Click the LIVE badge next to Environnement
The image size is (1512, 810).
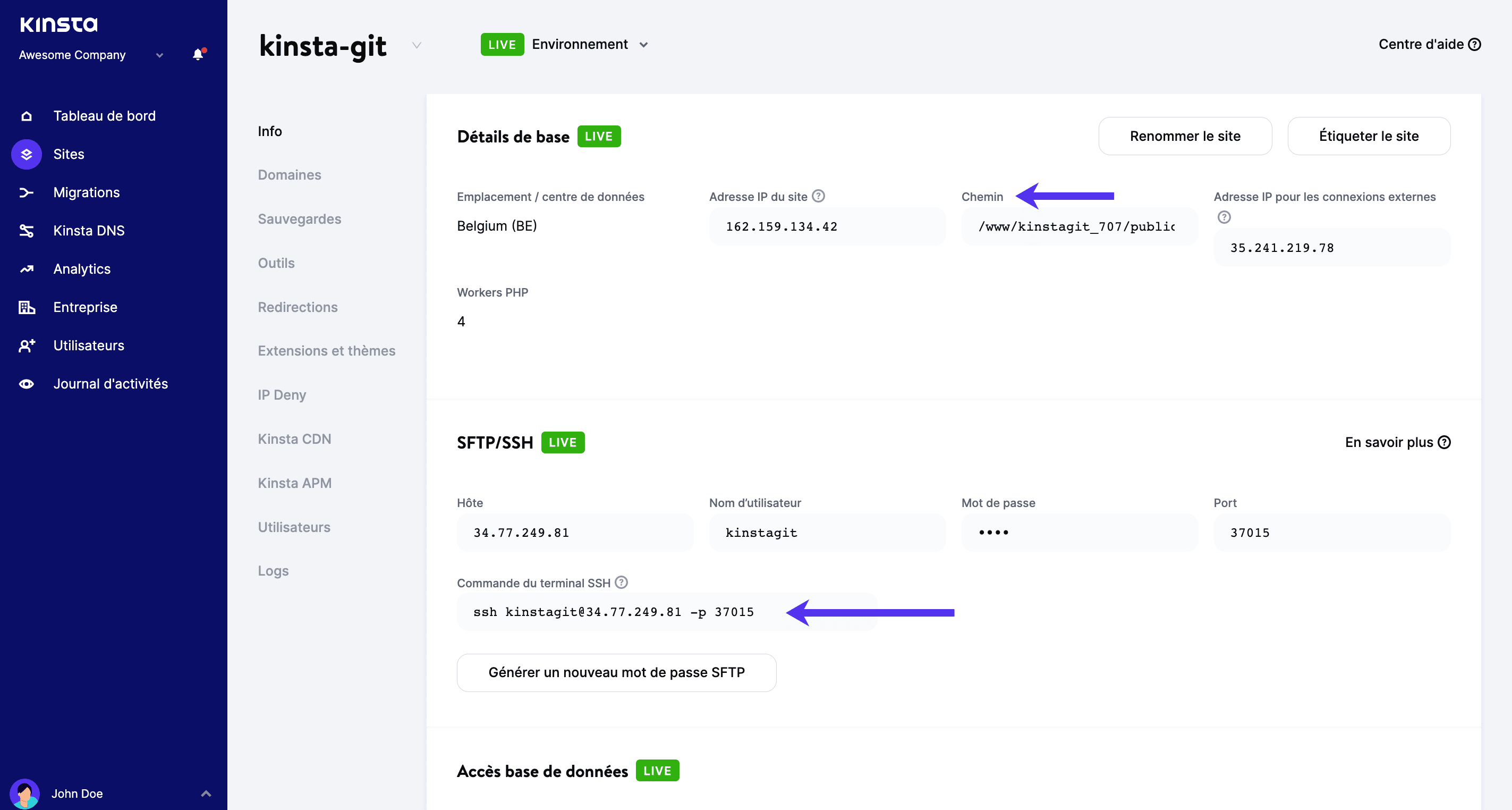click(x=502, y=45)
